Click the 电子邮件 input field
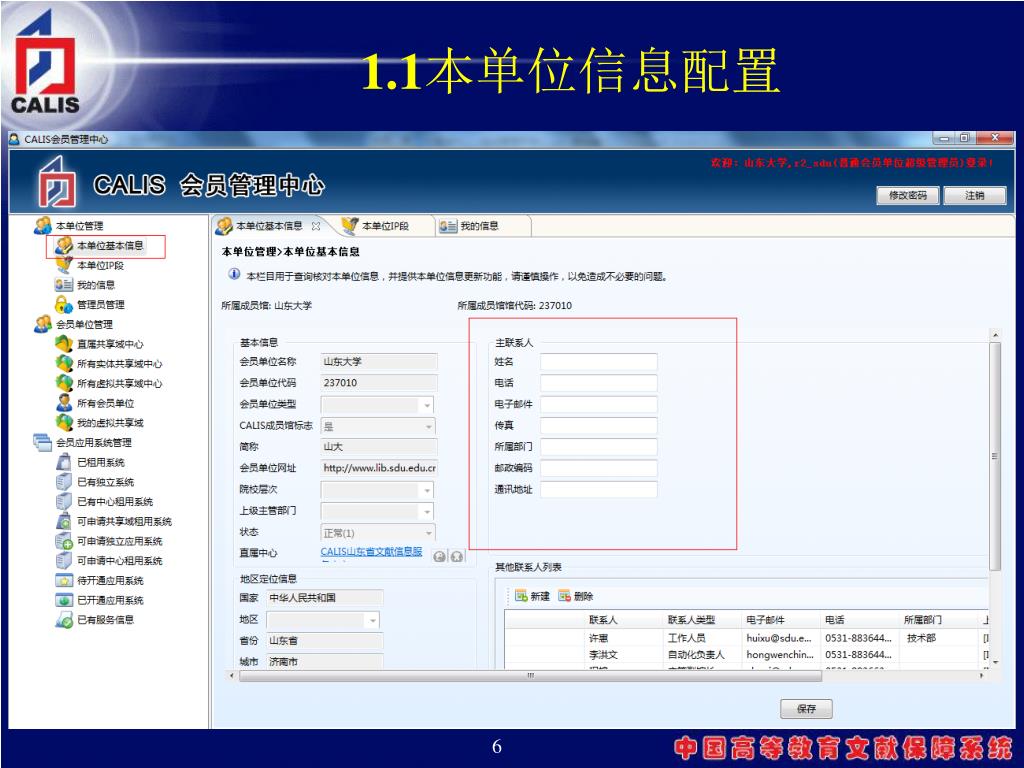1024x768 pixels. pos(598,404)
